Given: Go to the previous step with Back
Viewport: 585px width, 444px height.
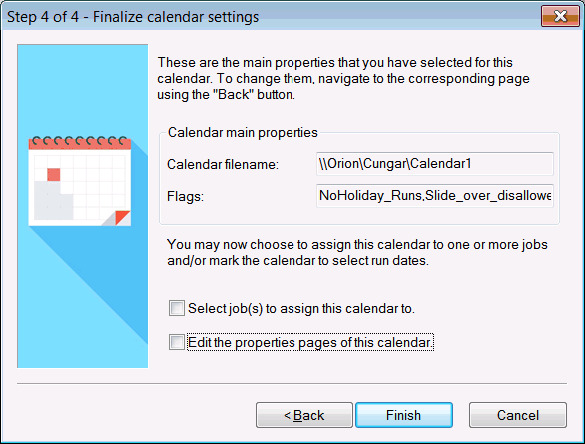Looking at the screenshot, I should point(304,415).
